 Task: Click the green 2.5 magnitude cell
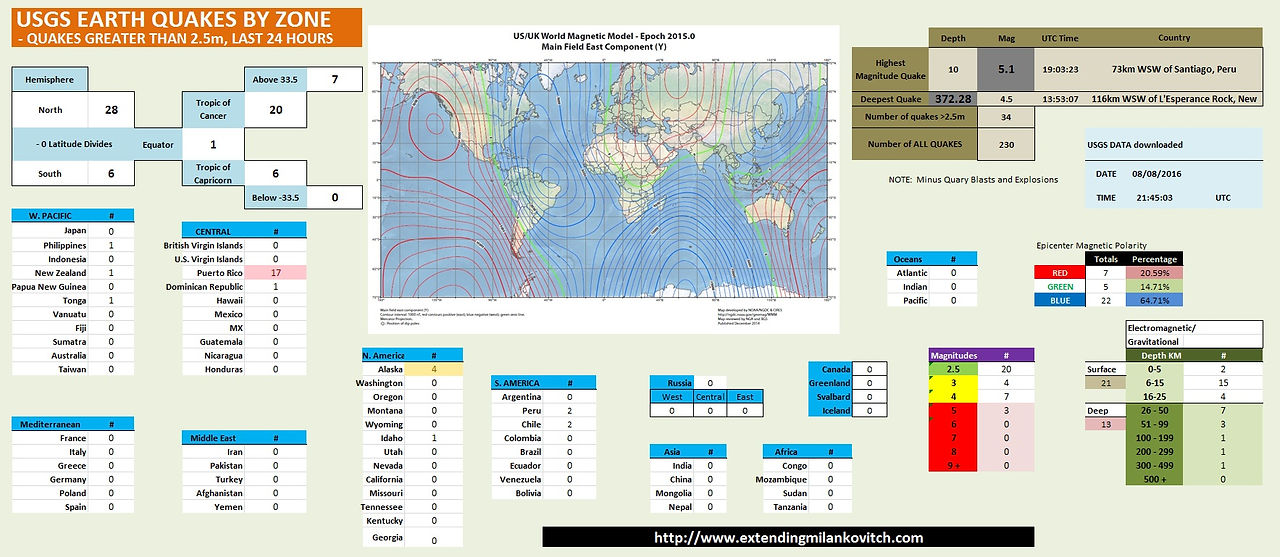point(953,369)
